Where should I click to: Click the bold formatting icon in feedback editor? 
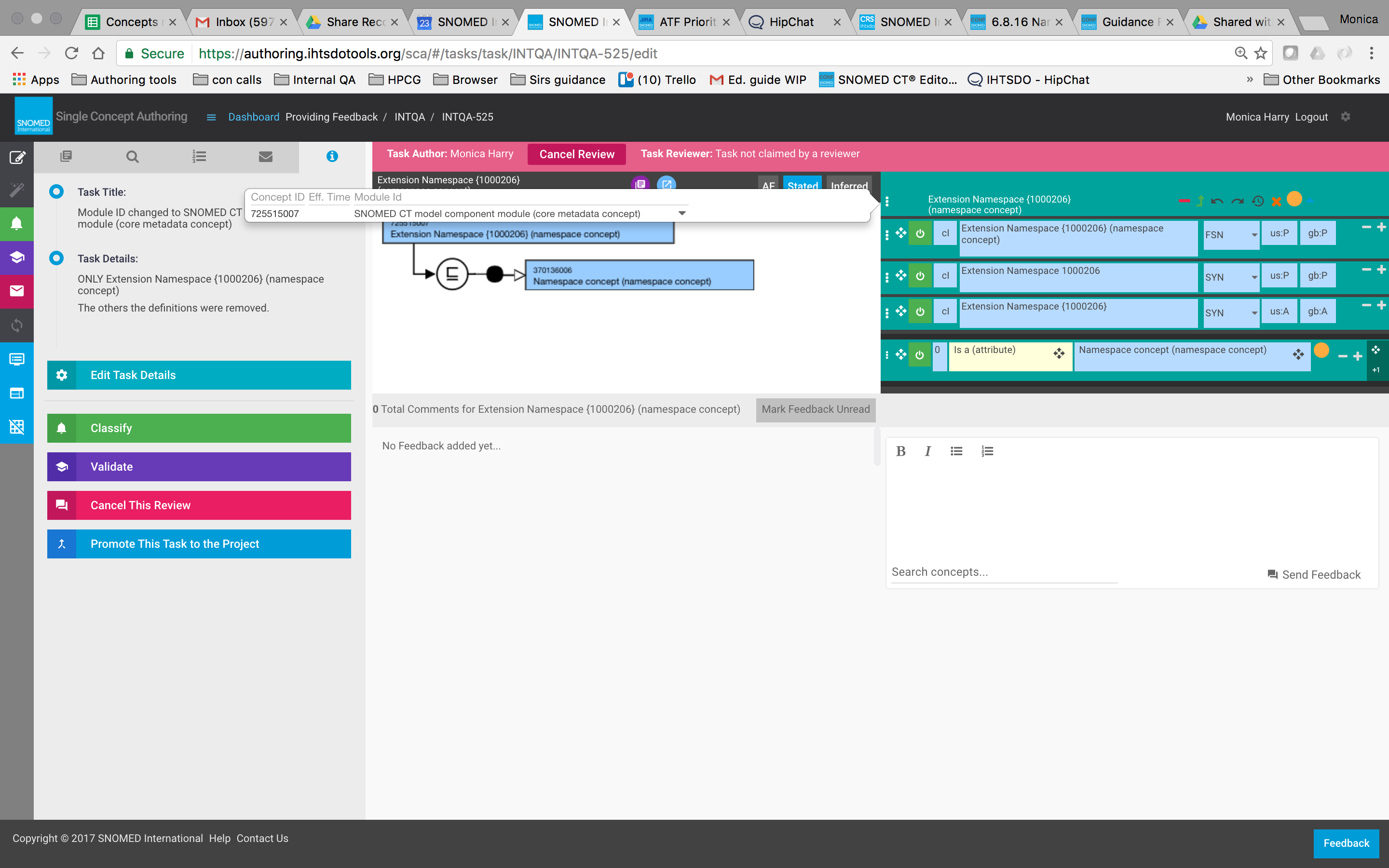pos(900,451)
